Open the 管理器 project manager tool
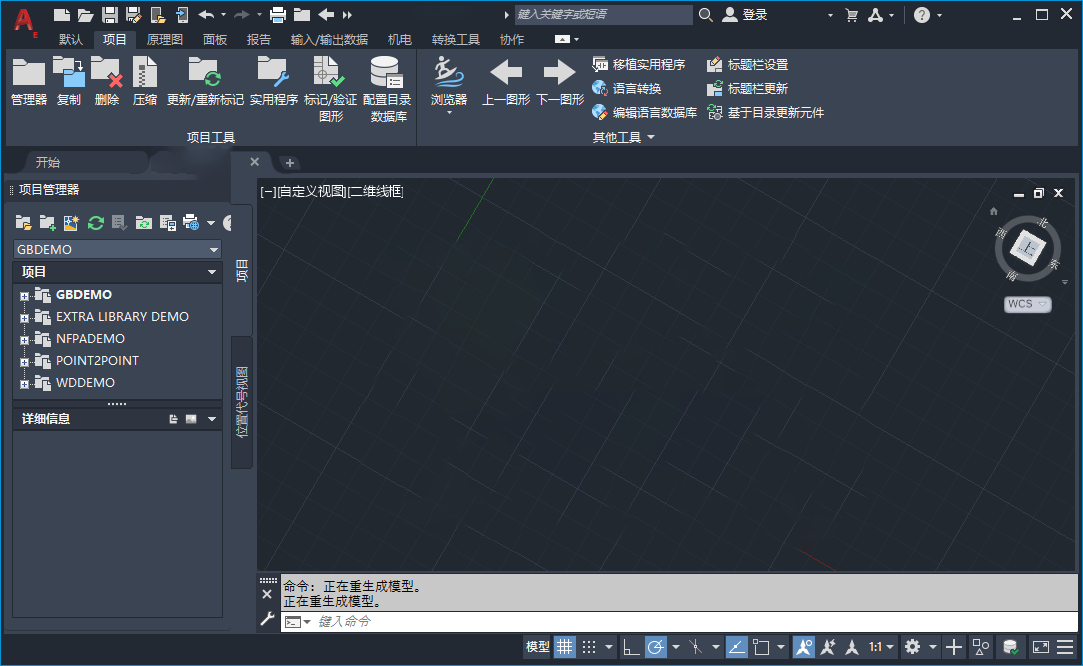The width and height of the screenshot is (1083, 666). 29,82
